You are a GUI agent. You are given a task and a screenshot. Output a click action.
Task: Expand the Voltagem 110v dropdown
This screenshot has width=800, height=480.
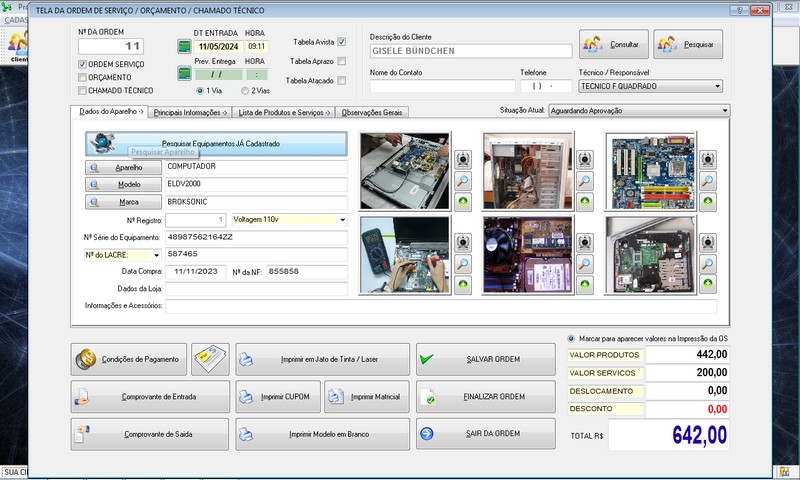pos(343,220)
